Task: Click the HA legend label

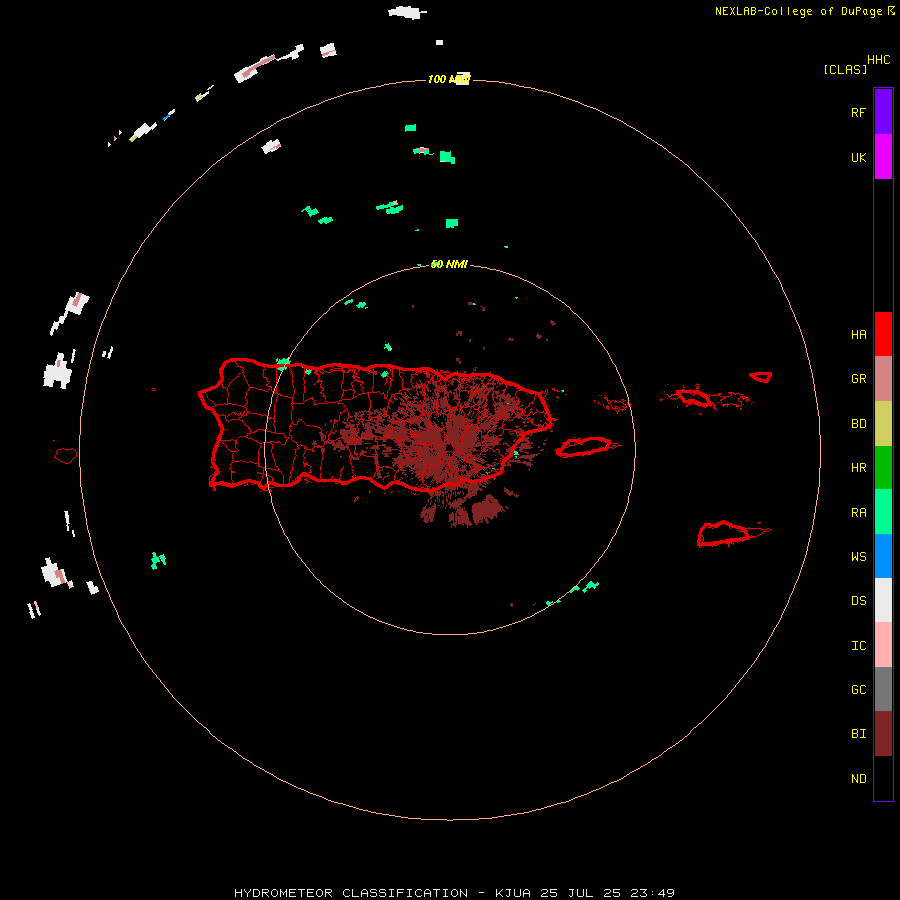Action: [858, 334]
